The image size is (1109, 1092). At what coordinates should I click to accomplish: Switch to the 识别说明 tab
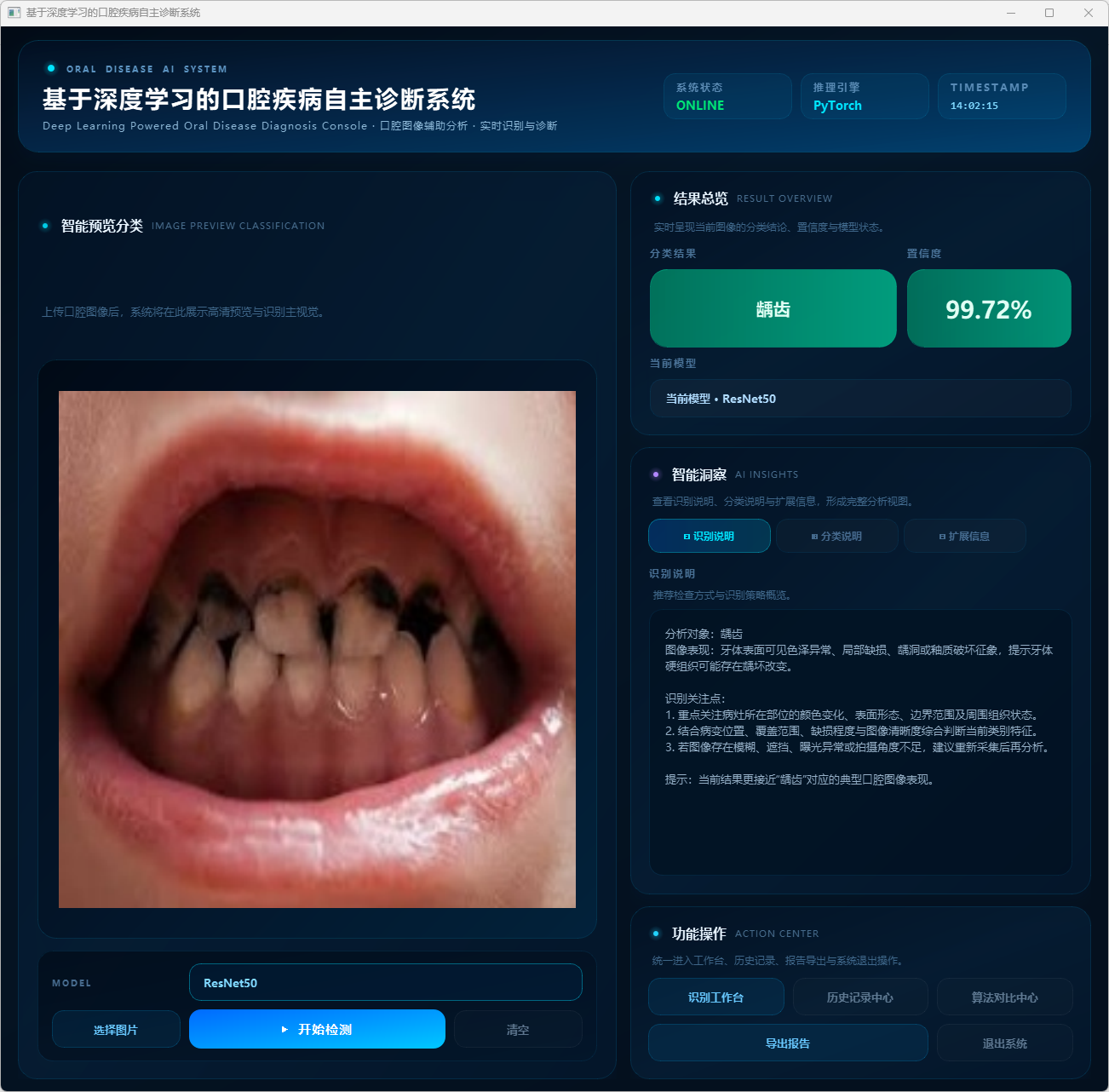pyautogui.click(x=709, y=536)
